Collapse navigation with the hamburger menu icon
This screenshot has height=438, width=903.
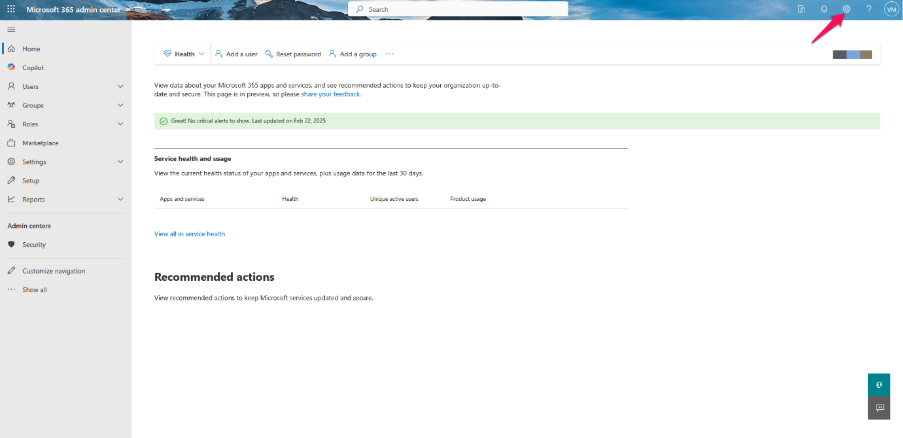tap(11, 30)
